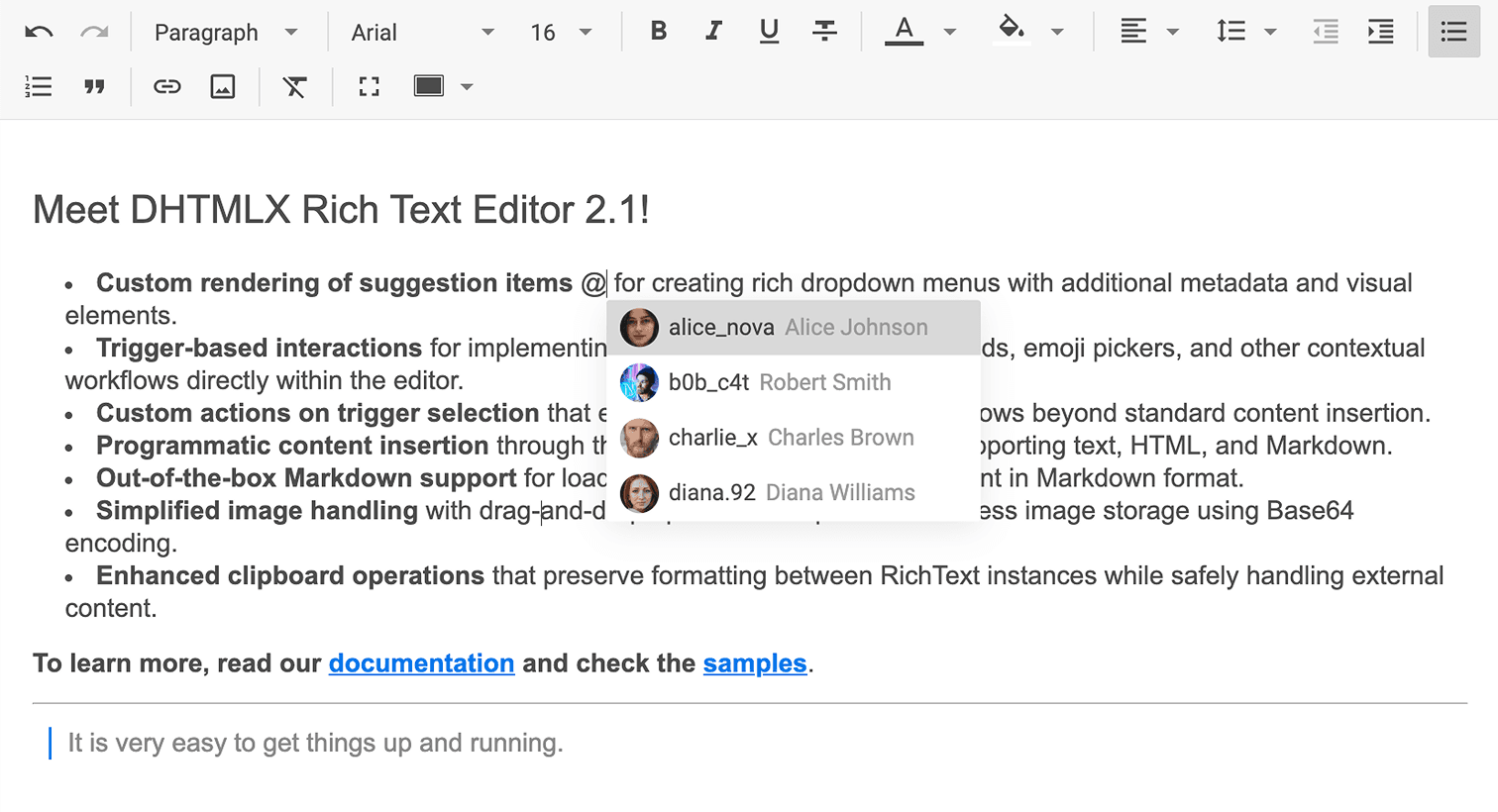Image resolution: width=1498 pixels, height=812 pixels.
Task: Open the font size 16 dropdown
Action: pyautogui.click(x=561, y=33)
